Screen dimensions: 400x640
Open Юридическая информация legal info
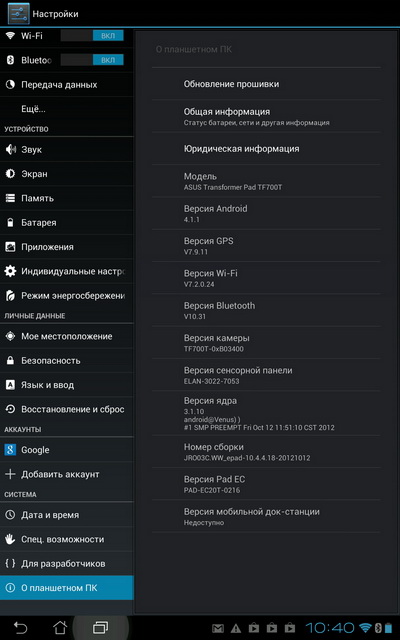click(266, 149)
